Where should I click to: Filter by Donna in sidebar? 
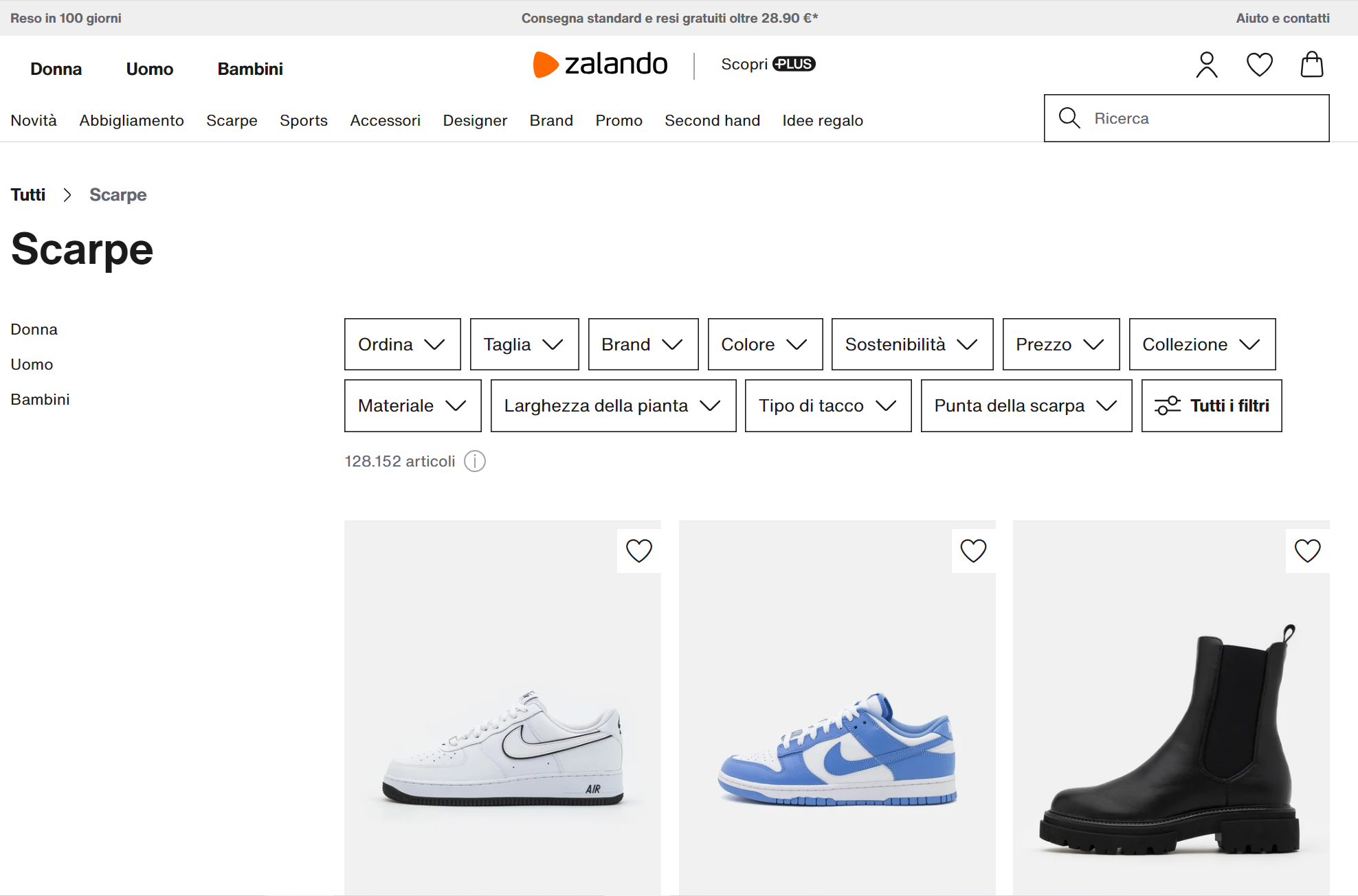[x=34, y=329]
